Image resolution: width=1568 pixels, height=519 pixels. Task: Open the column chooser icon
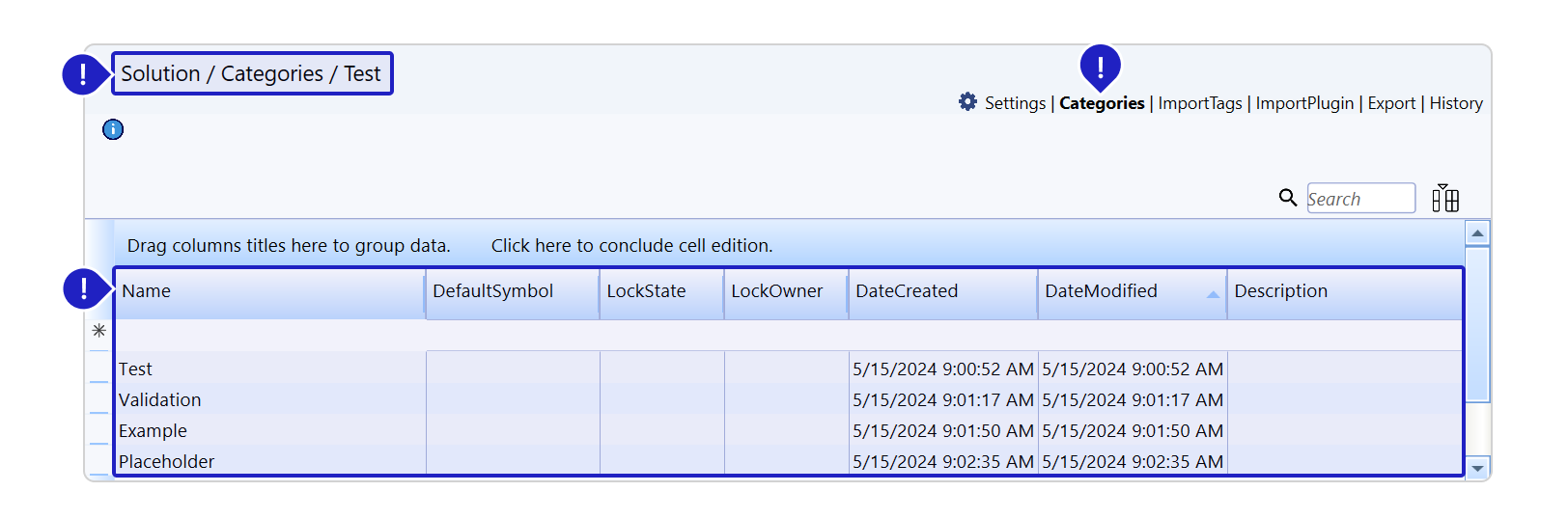(1445, 198)
